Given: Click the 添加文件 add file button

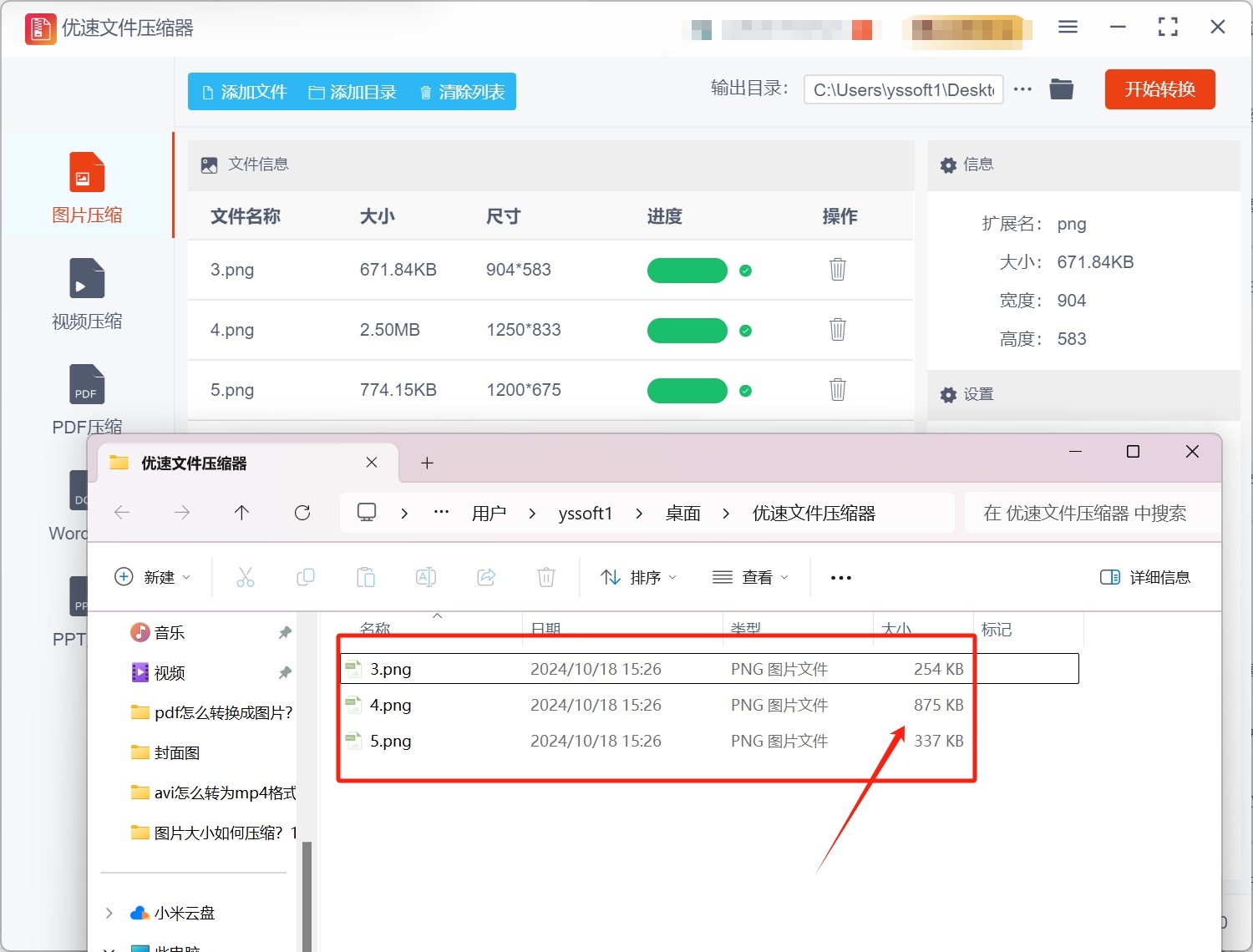Looking at the screenshot, I should point(245,92).
